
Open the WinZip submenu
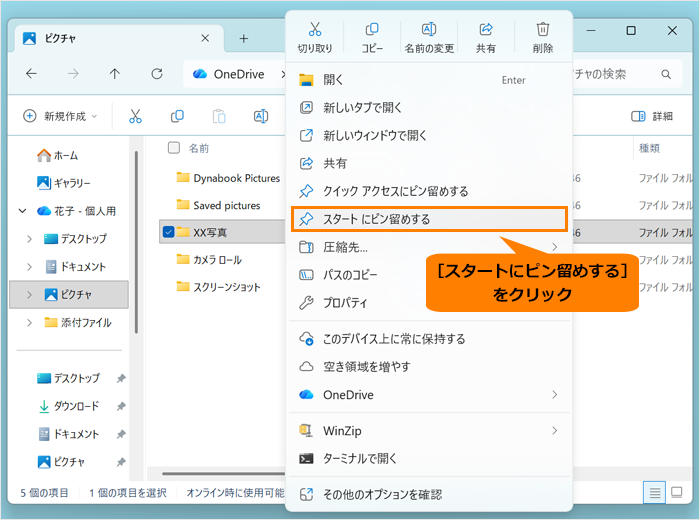pyautogui.click(x=429, y=431)
